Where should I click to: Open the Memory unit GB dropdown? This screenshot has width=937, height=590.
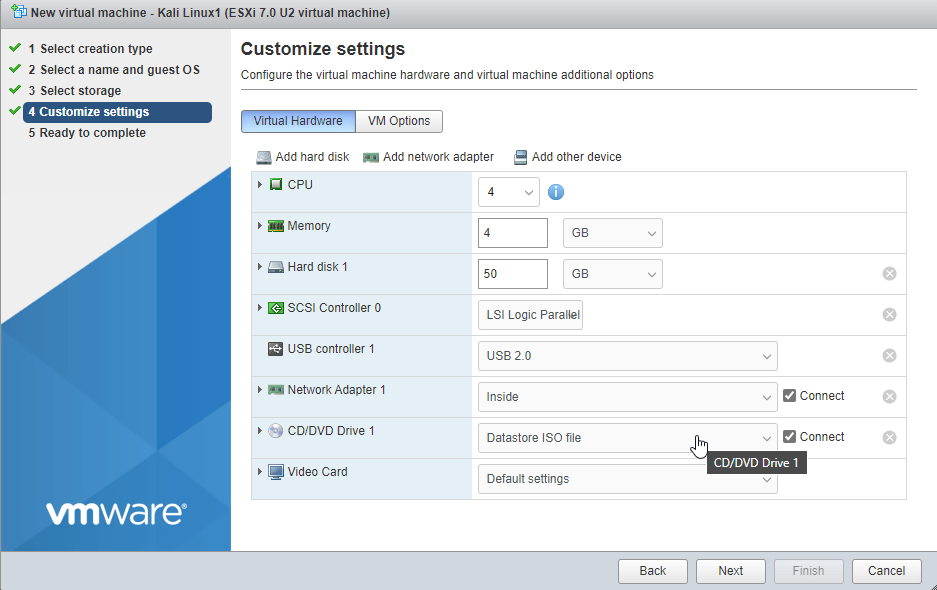click(612, 233)
